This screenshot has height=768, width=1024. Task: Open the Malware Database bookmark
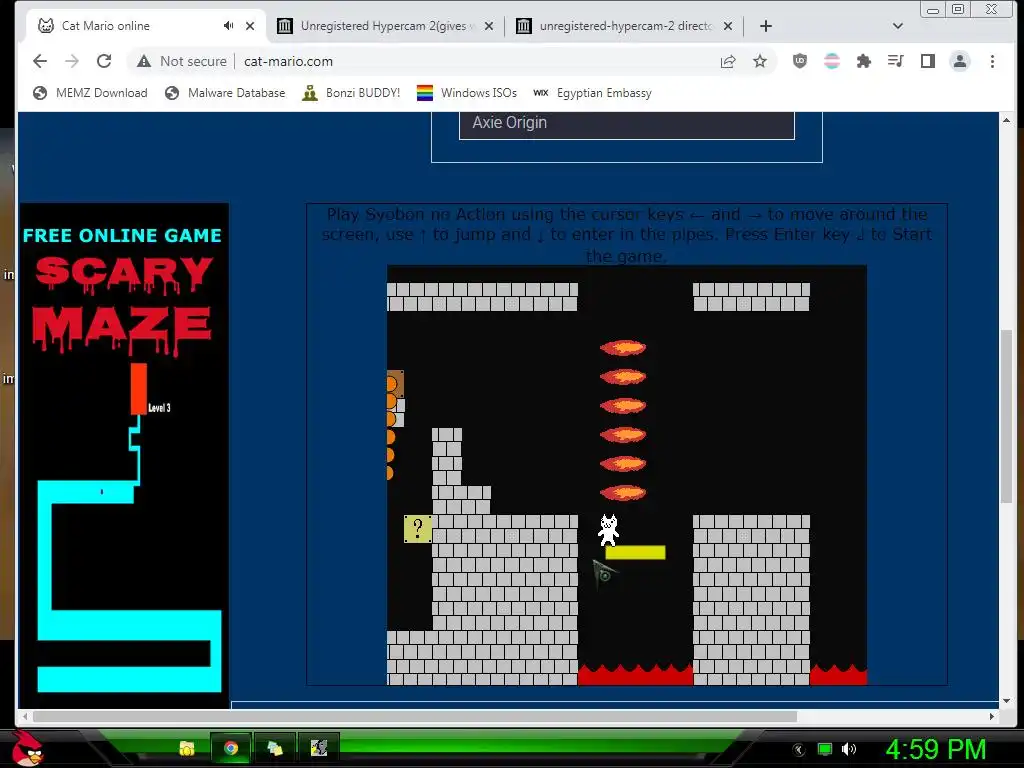click(x=225, y=93)
